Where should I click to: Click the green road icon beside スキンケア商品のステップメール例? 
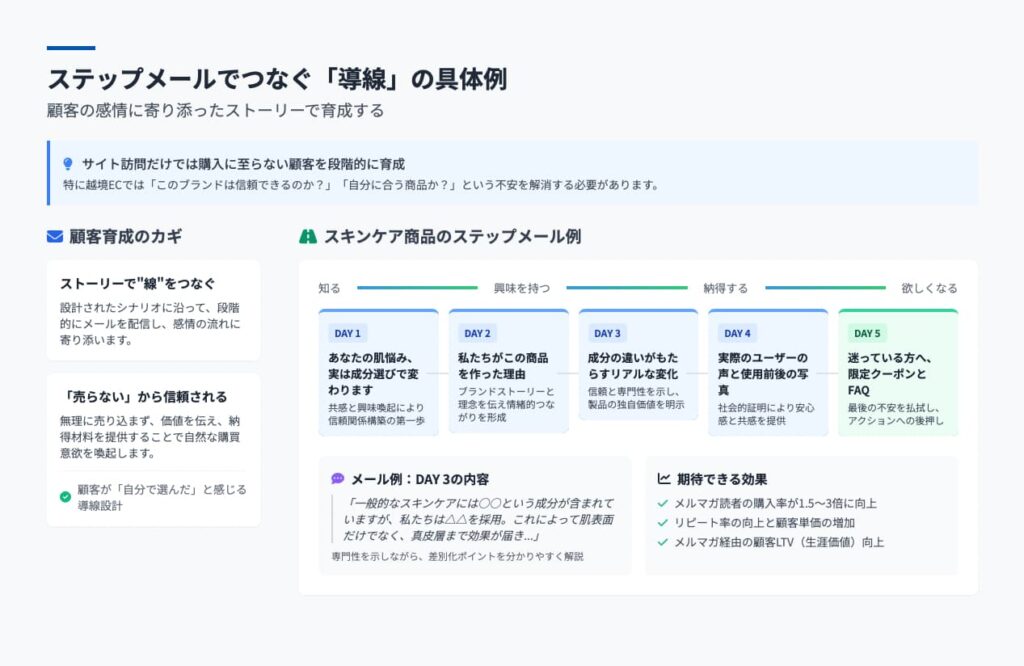[x=308, y=237]
